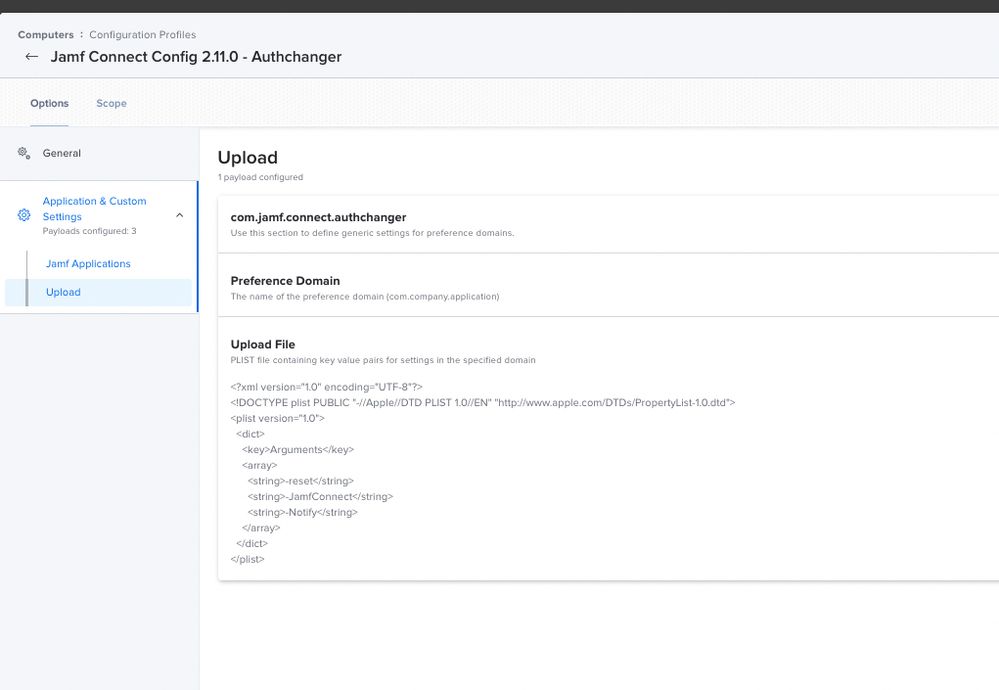This screenshot has width=999, height=690.
Task: Click the <string>-reset</string> line
Action: 301,481
